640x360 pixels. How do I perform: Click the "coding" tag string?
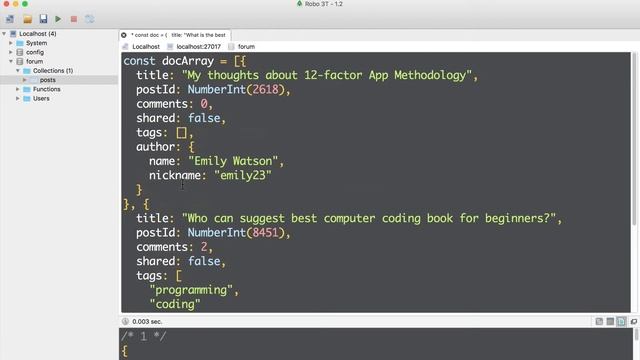pos(175,304)
